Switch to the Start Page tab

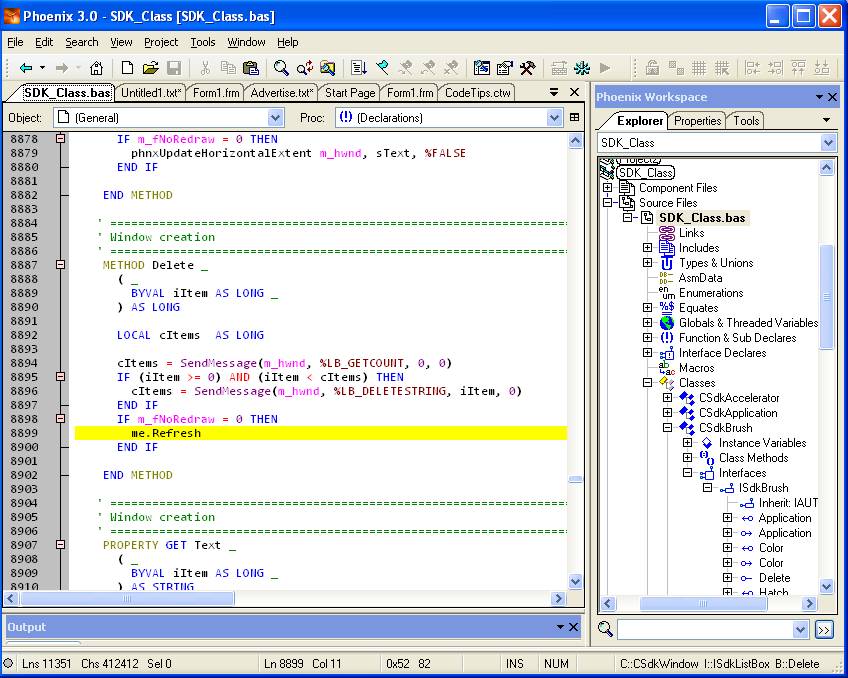tap(350, 93)
